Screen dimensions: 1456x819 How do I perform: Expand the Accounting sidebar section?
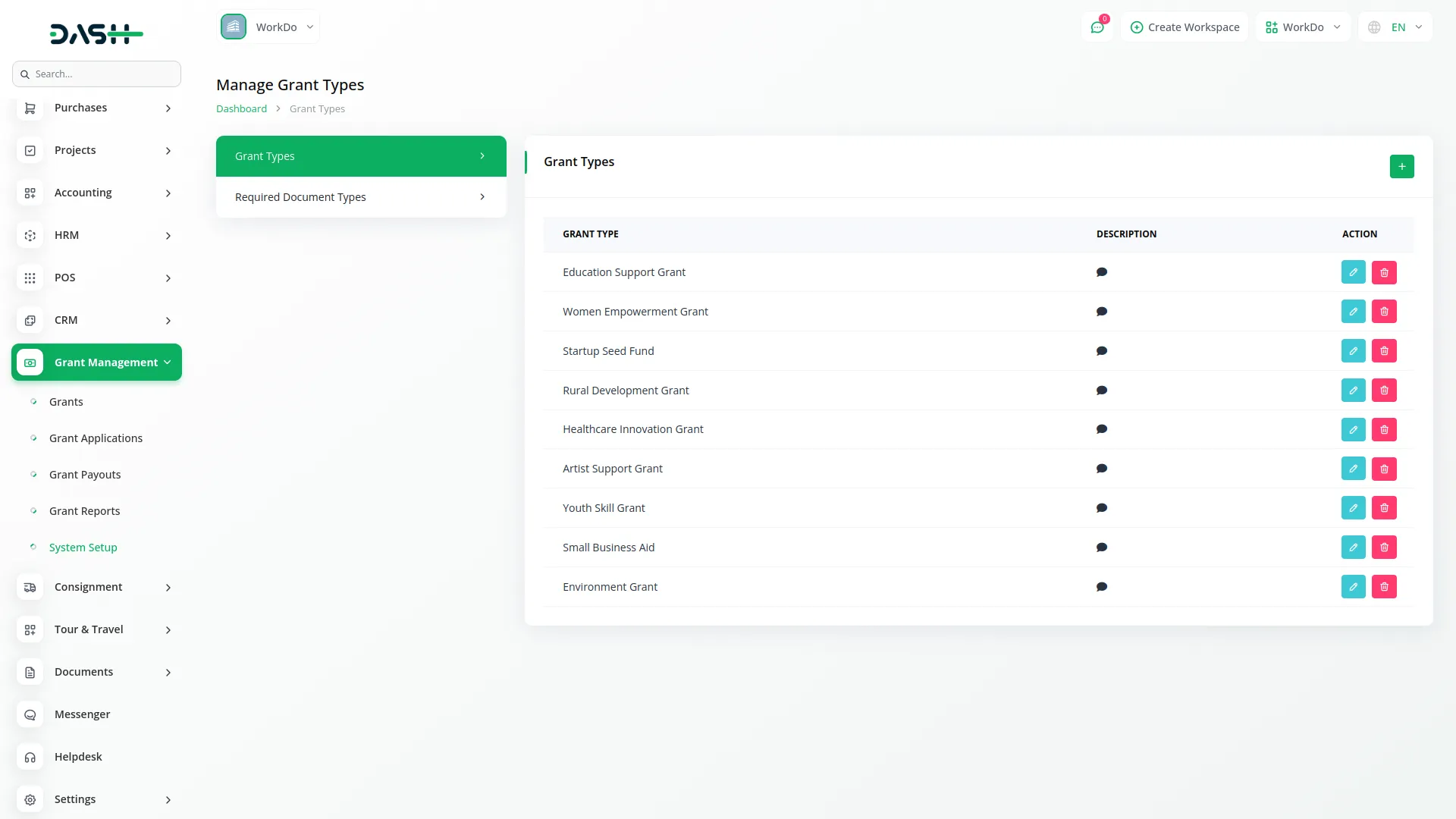pyautogui.click(x=168, y=193)
